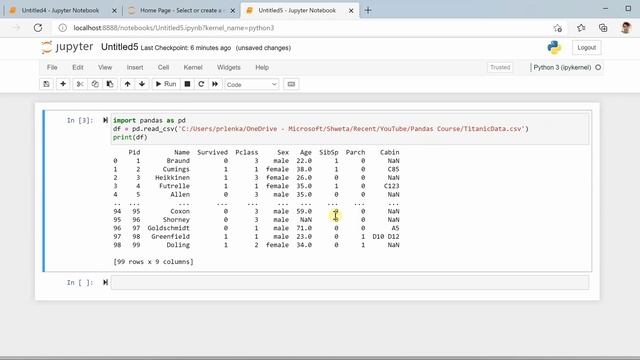Image resolution: width=640 pixels, height=360 pixels.
Task: Click the 'Pclass' column header
Action: click(247, 152)
